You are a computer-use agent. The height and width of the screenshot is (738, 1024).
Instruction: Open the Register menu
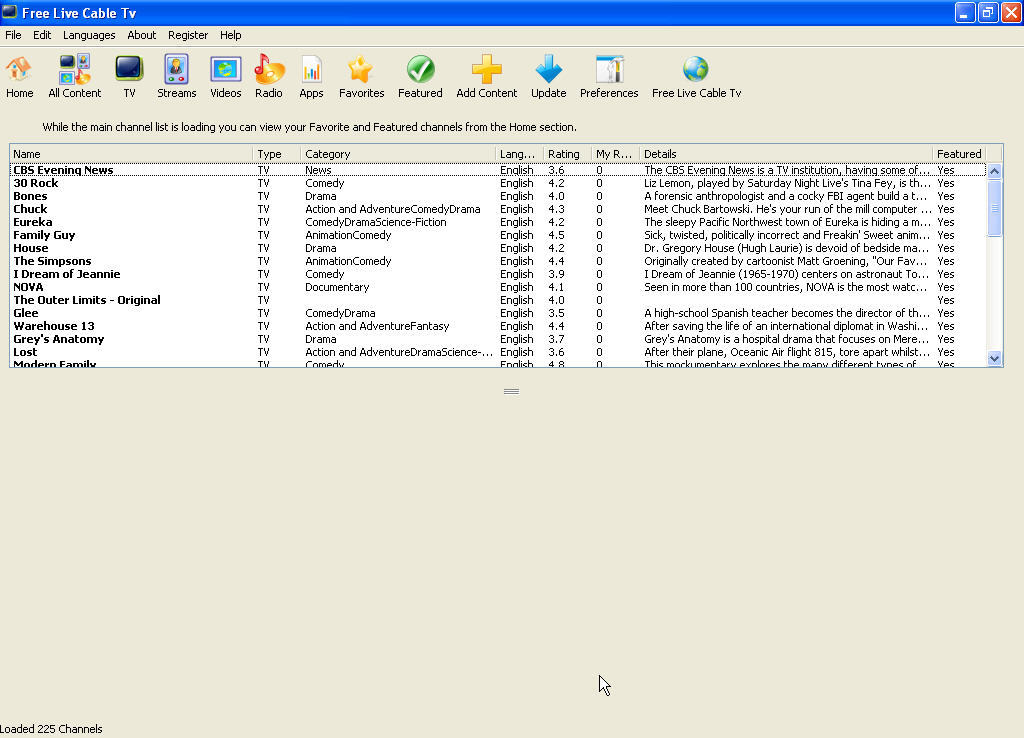(188, 35)
